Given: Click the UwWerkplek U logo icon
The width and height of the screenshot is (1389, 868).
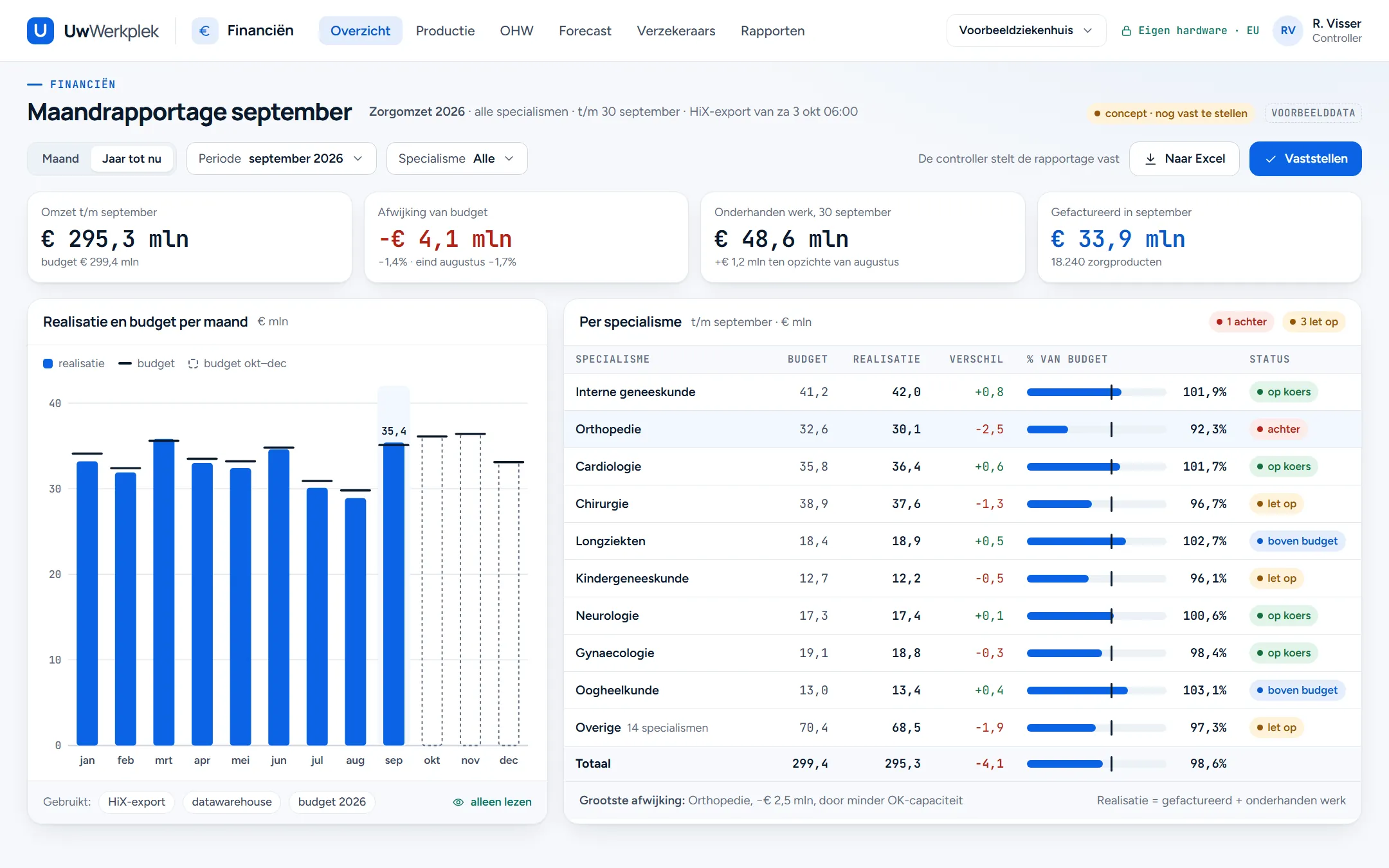Looking at the screenshot, I should click(x=41, y=31).
